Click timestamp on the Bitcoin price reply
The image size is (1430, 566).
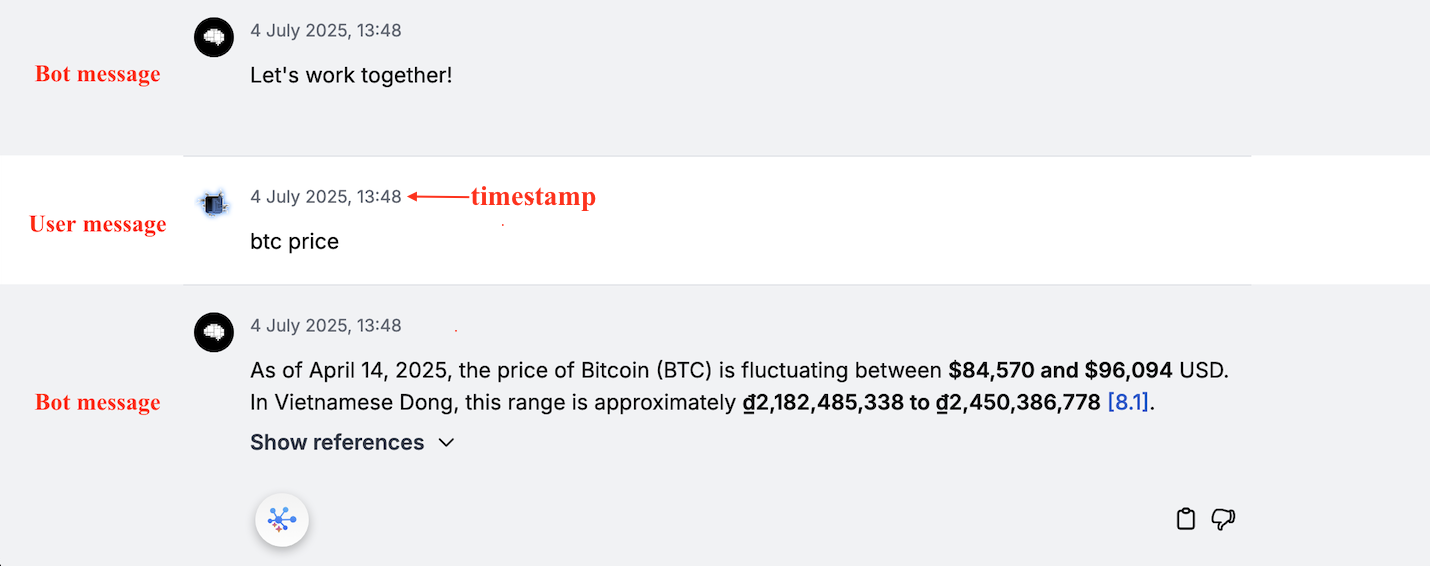pyautogui.click(x=326, y=326)
